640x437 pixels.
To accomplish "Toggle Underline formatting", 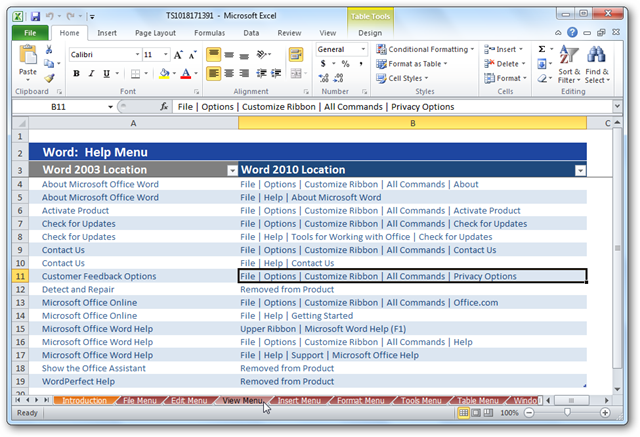I will tap(107, 73).
